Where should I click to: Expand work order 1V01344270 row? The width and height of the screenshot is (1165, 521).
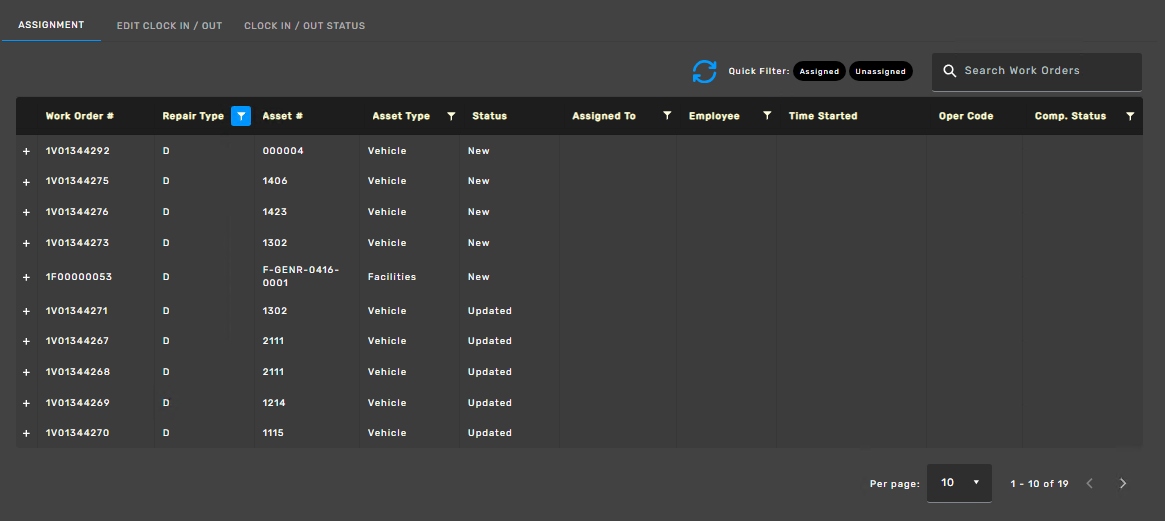[x=26, y=433]
